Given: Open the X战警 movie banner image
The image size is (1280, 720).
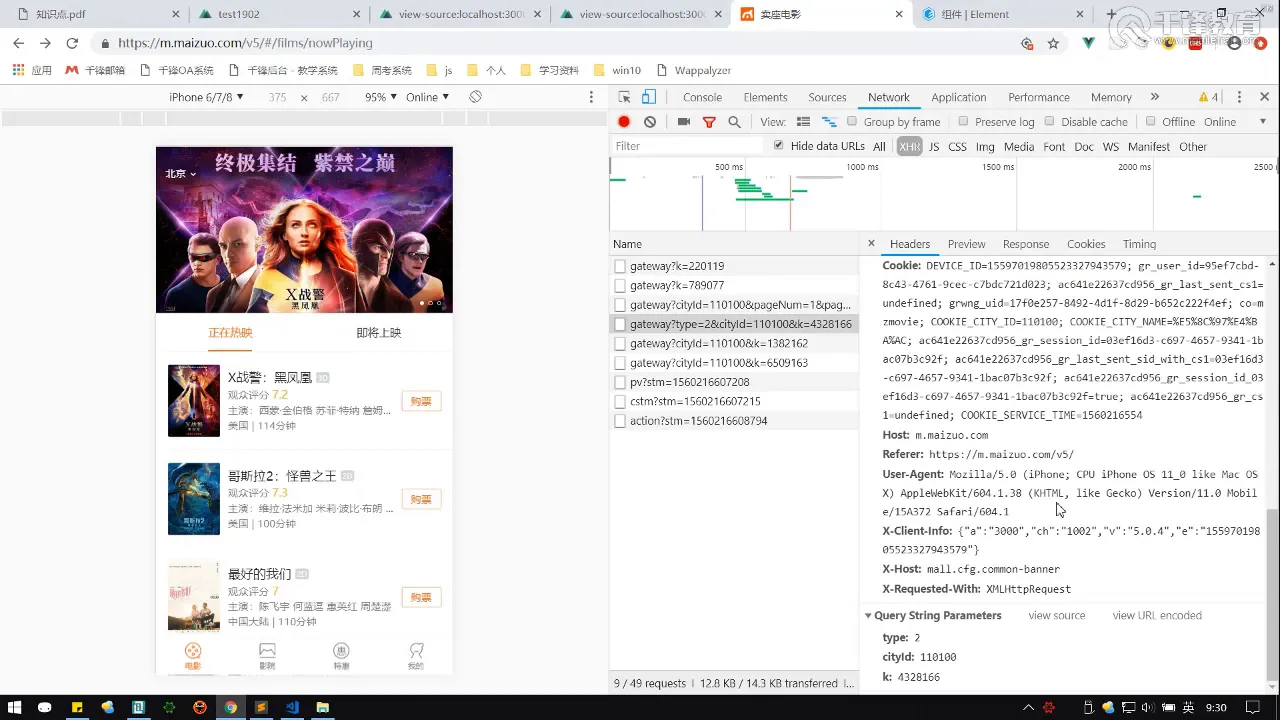Looking at the screenshot, I should (x=304, y=230).
